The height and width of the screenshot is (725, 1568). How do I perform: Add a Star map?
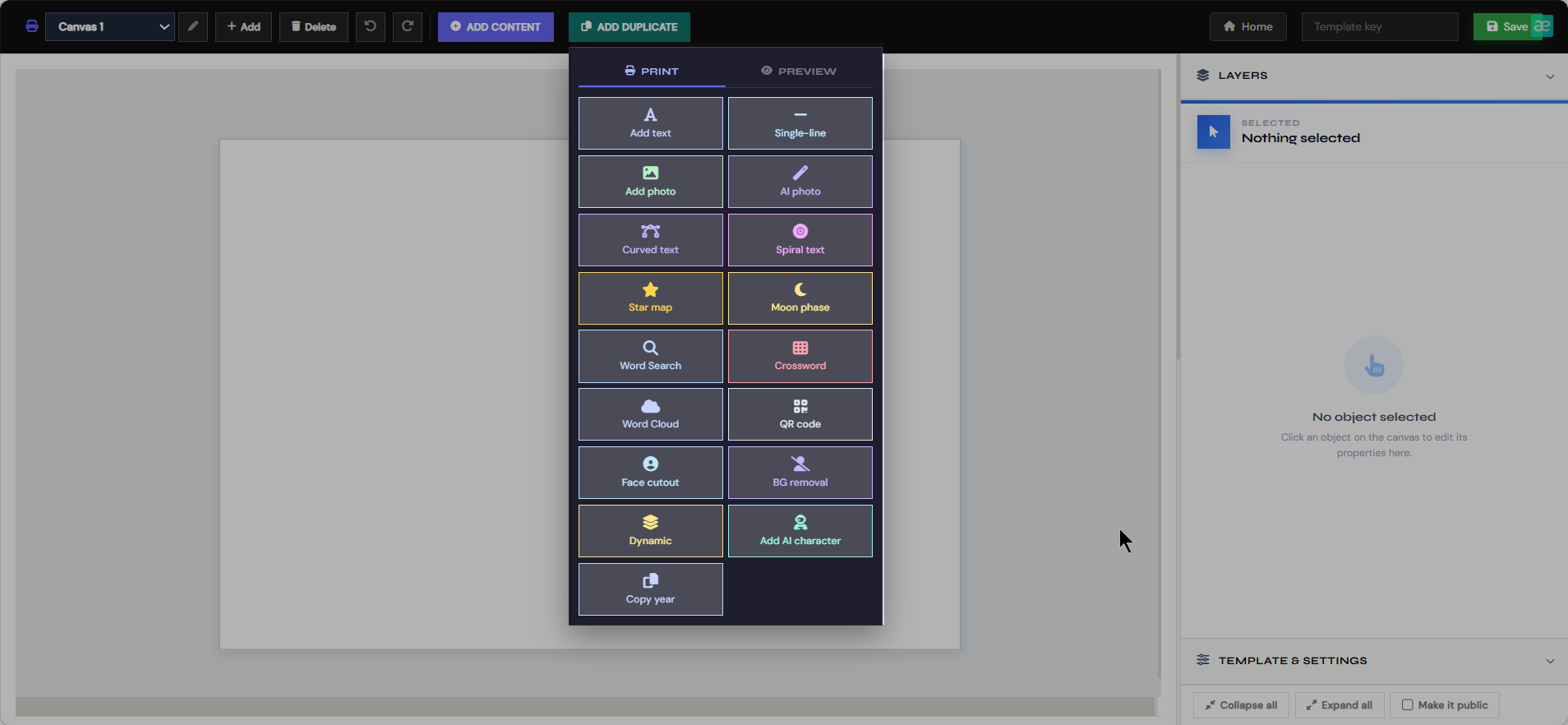click(650, 298)
